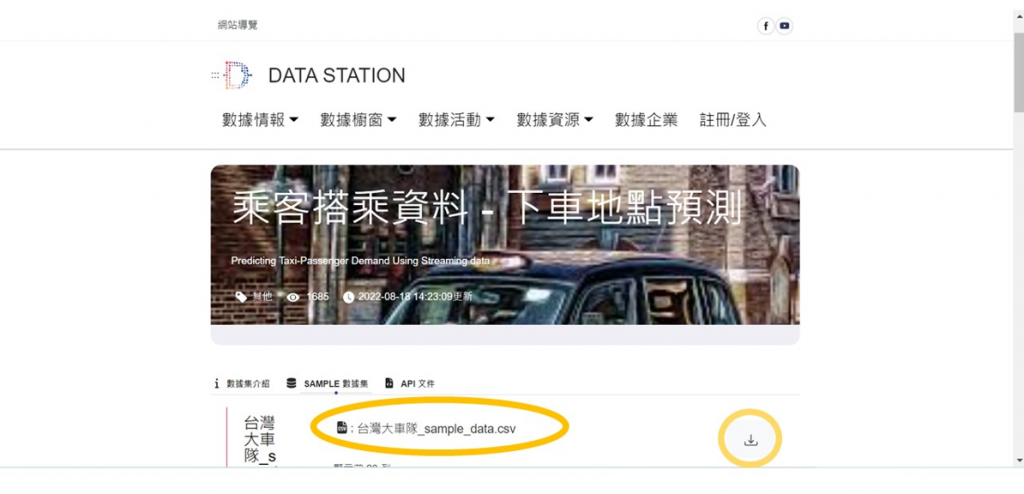Expand the 數據資源 dropdown menu
Image resolution: width=1024 pixels, height=494 pixels.
[x=554, y=120]
